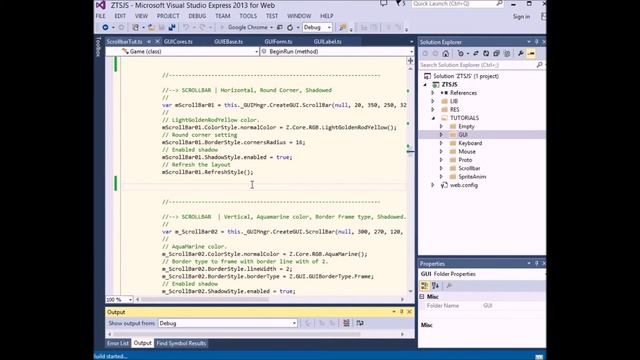Open the PROJECT menu
Image resolution: width=640 pixels, height=360 pixels.
pos(168,16)
